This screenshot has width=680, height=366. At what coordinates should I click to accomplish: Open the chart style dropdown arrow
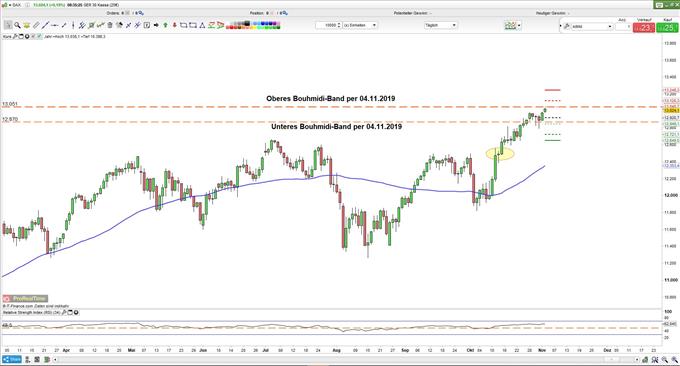point(519,25)
